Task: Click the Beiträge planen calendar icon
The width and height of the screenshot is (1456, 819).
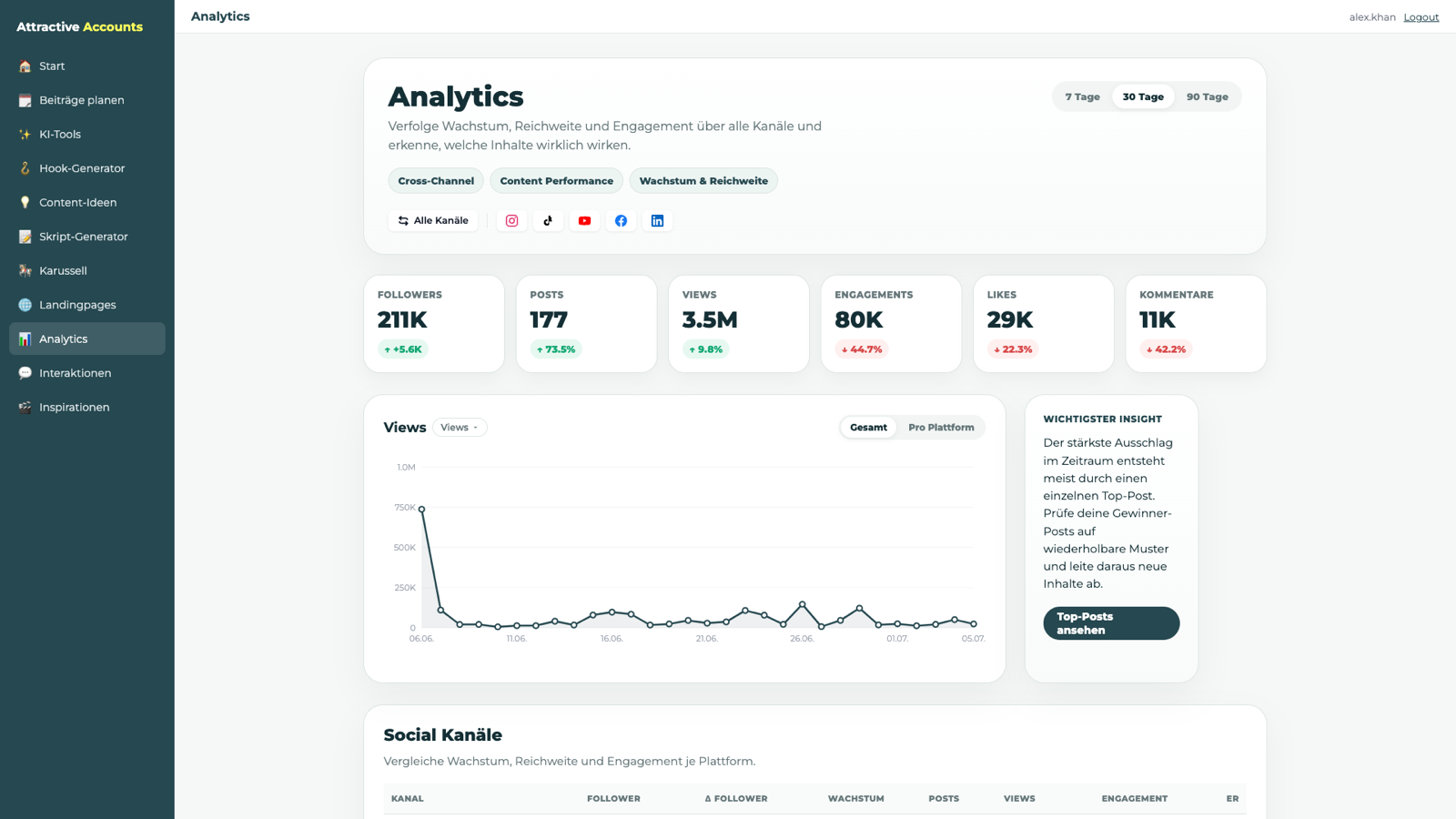Action: tap(25, 100)
